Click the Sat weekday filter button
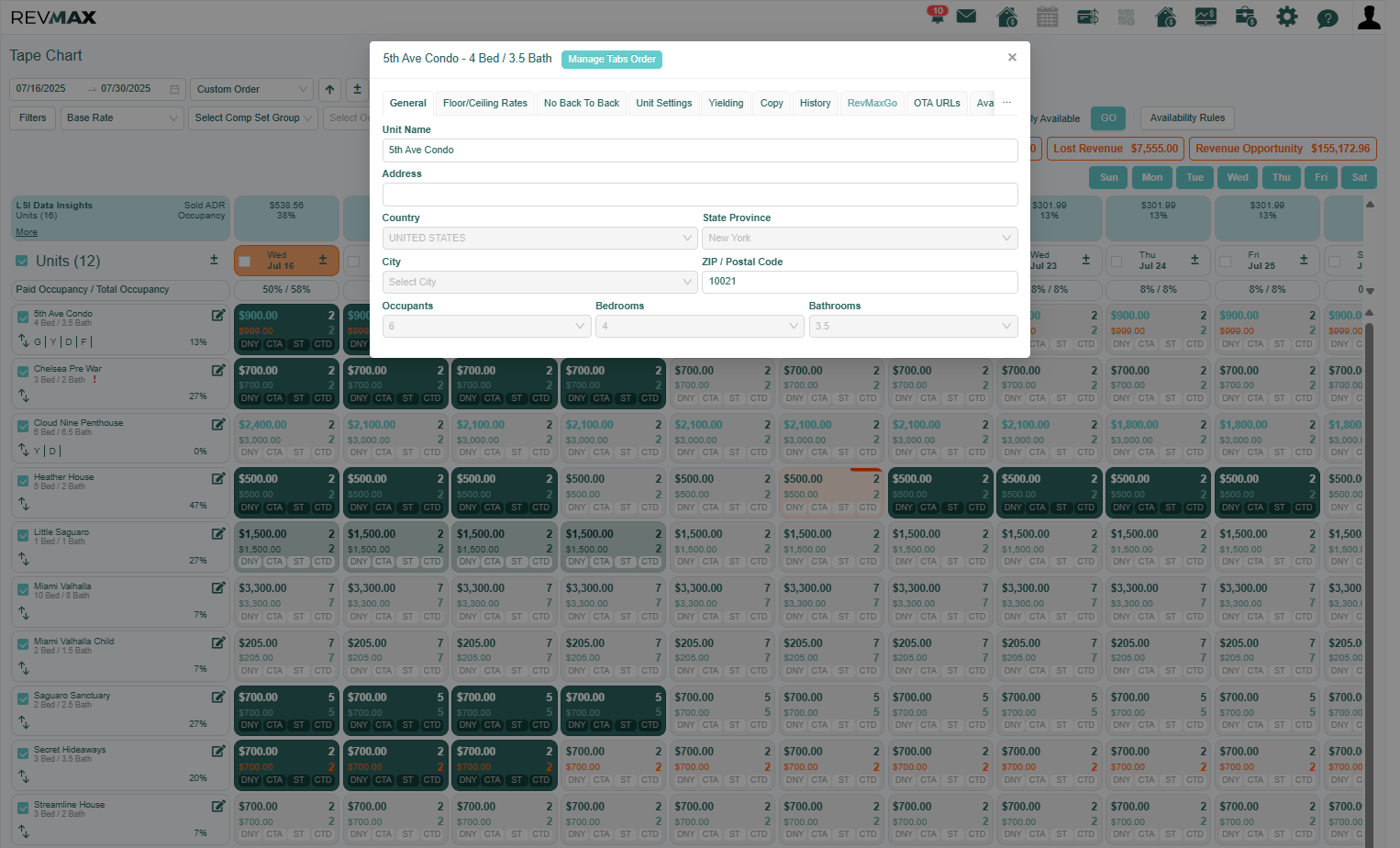This screenshot has width=1400, height=848. click(1360, 177)
